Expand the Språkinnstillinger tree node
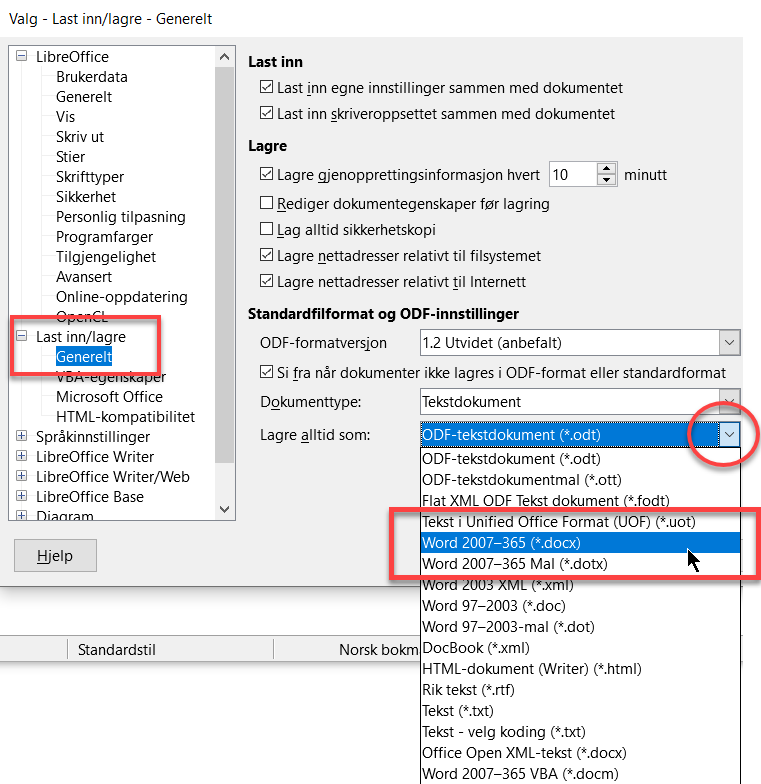 pos(21,437)
